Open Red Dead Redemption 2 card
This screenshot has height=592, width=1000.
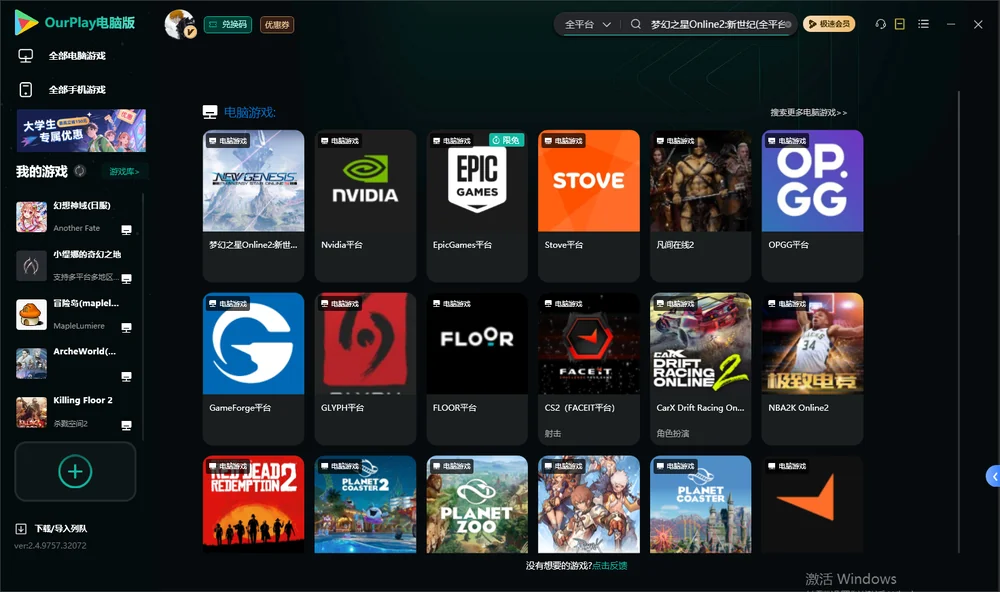(x=253, y=504)
